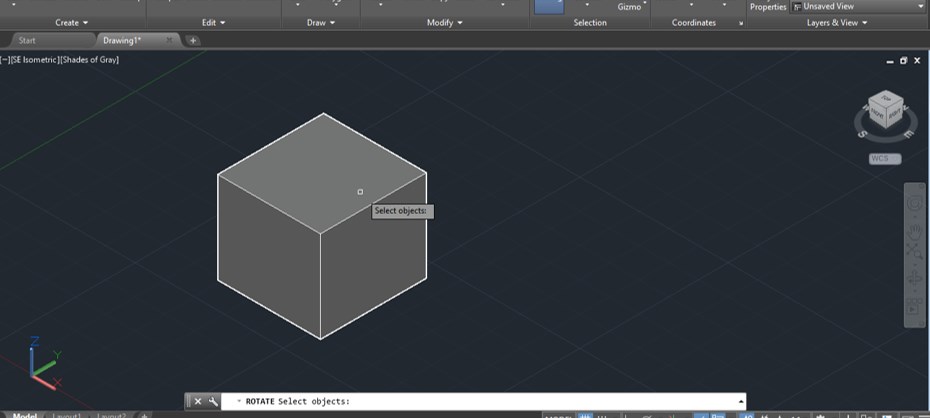Image resolution: width=930 pixels, height=418 pixels.
Task: Click the SE Isometric view label
Action: coord(35,60)
